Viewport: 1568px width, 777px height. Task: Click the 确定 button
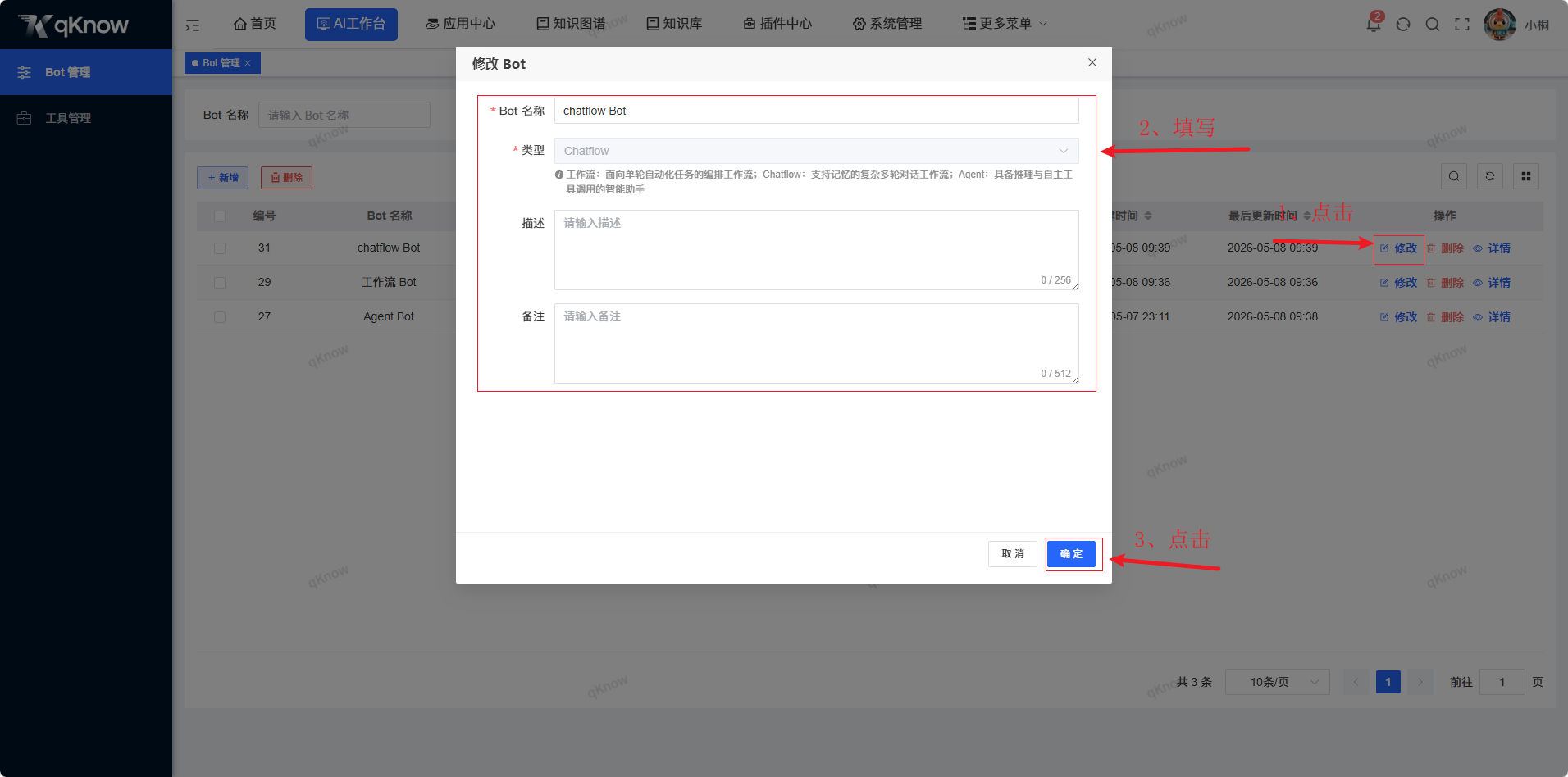pos(1071,554)
